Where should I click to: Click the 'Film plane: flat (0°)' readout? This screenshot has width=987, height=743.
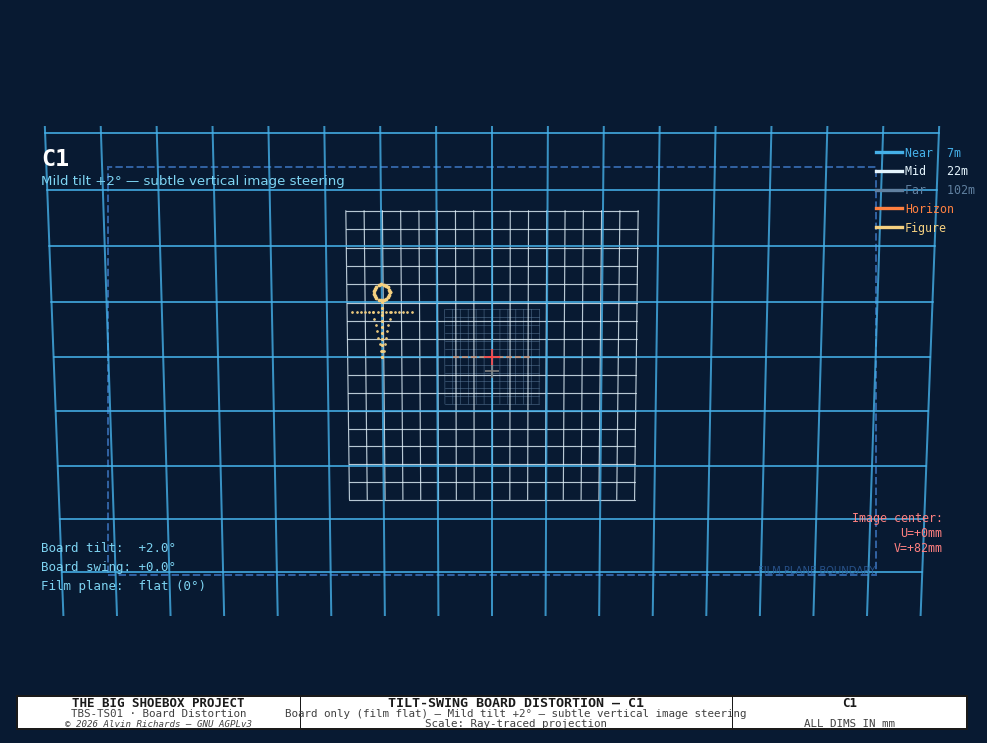(123, 586)
